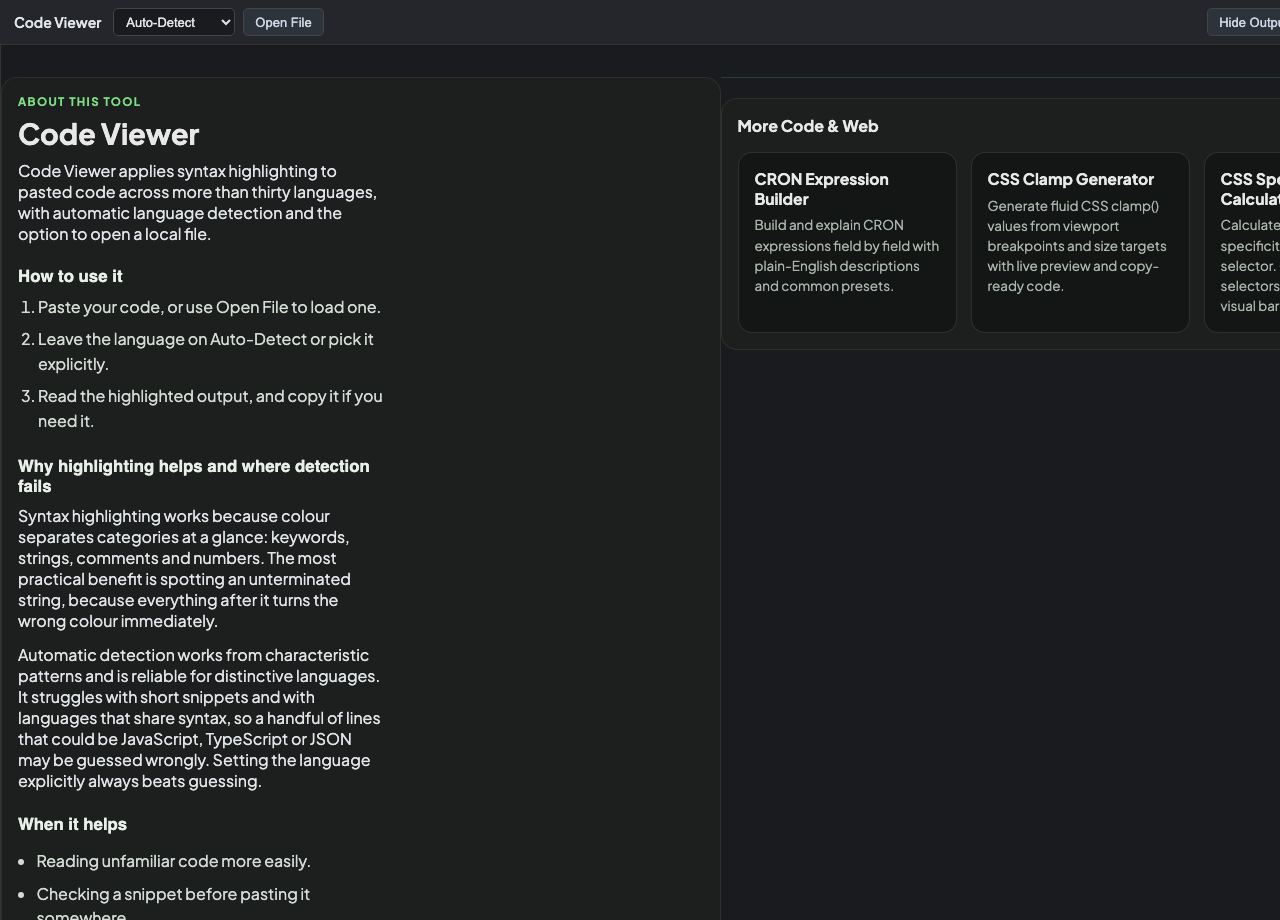The width and height of the screenshot is (1280, 920).
Task: Click step 'Read the highlighted output'
Action: click(210, 408)
